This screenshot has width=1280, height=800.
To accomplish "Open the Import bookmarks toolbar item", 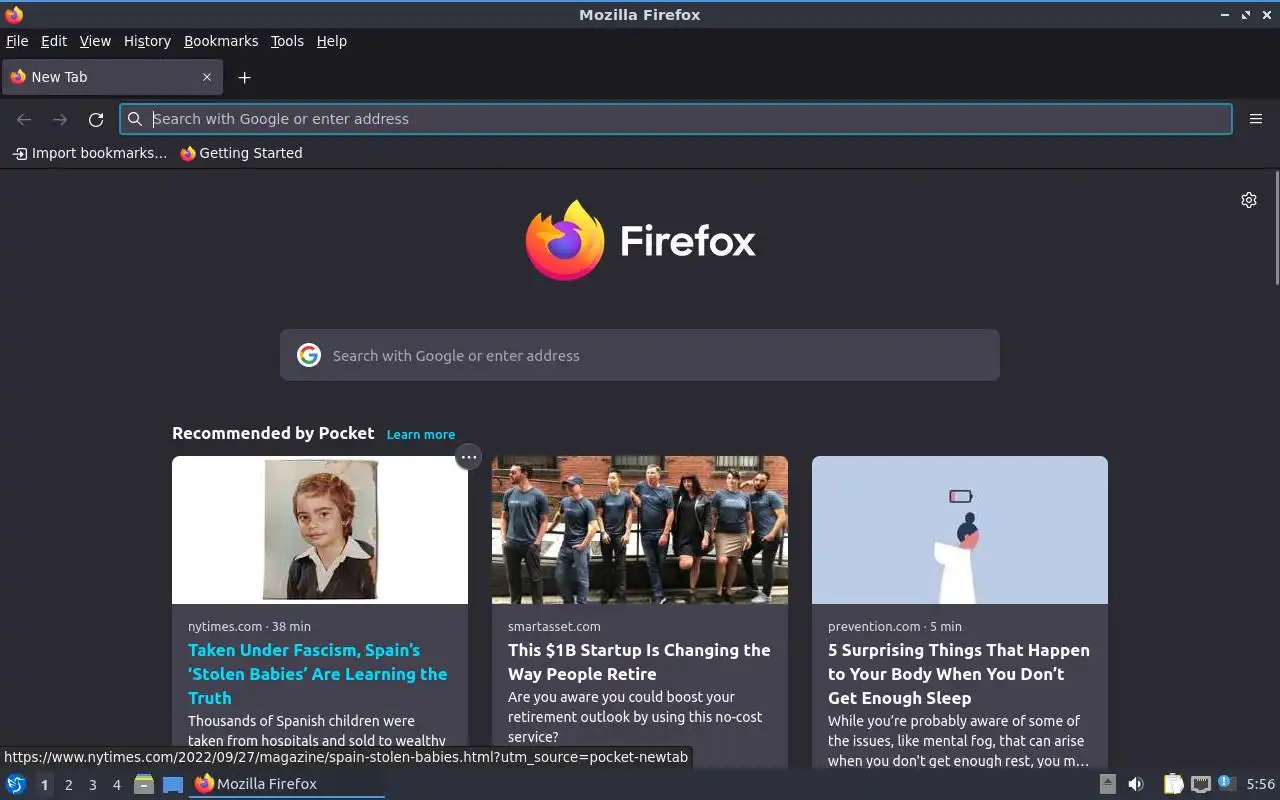I will pos(90,153).
